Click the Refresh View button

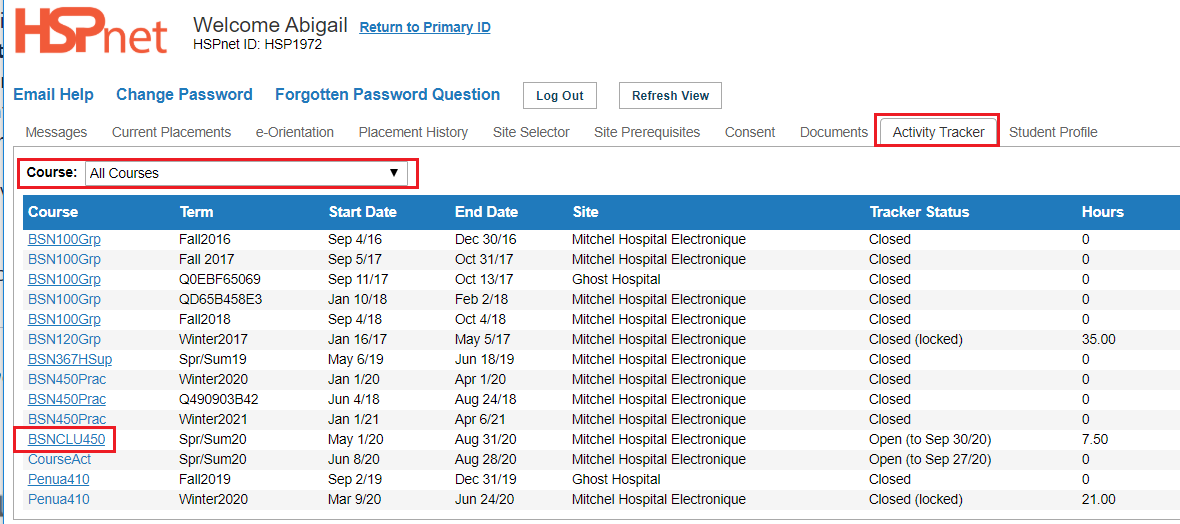[x=670, y=96]
